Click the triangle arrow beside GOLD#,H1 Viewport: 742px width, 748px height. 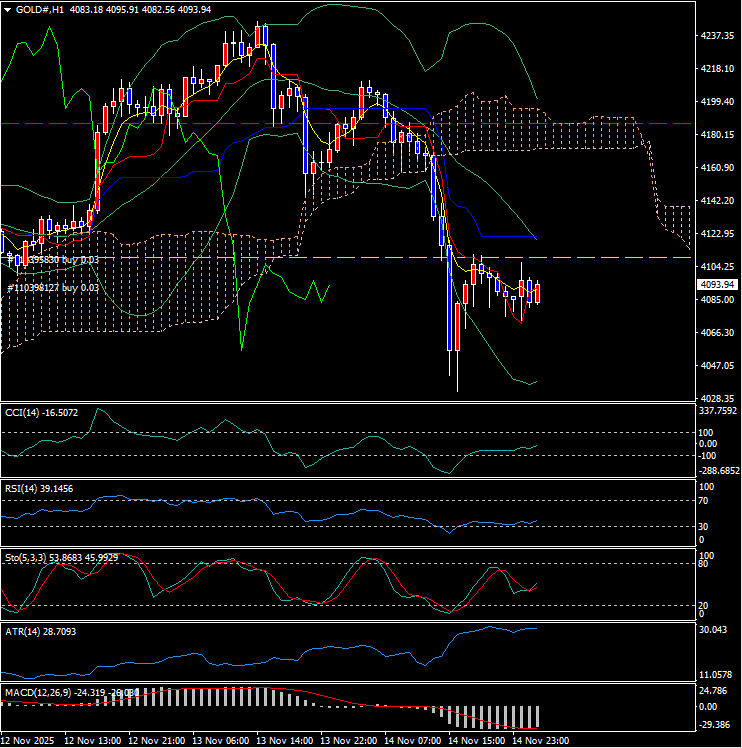pos(8,9)
